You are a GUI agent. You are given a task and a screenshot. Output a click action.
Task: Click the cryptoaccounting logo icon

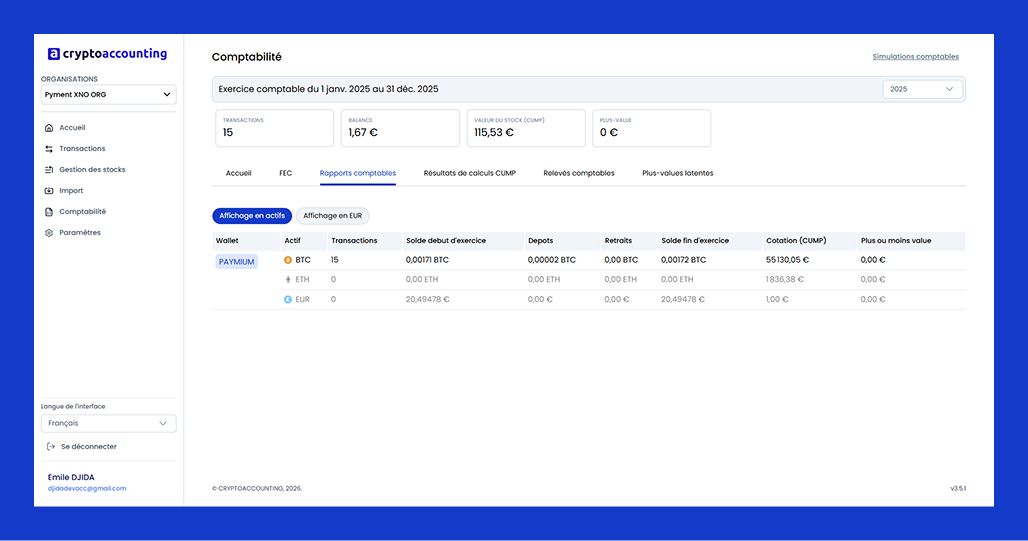54,54
